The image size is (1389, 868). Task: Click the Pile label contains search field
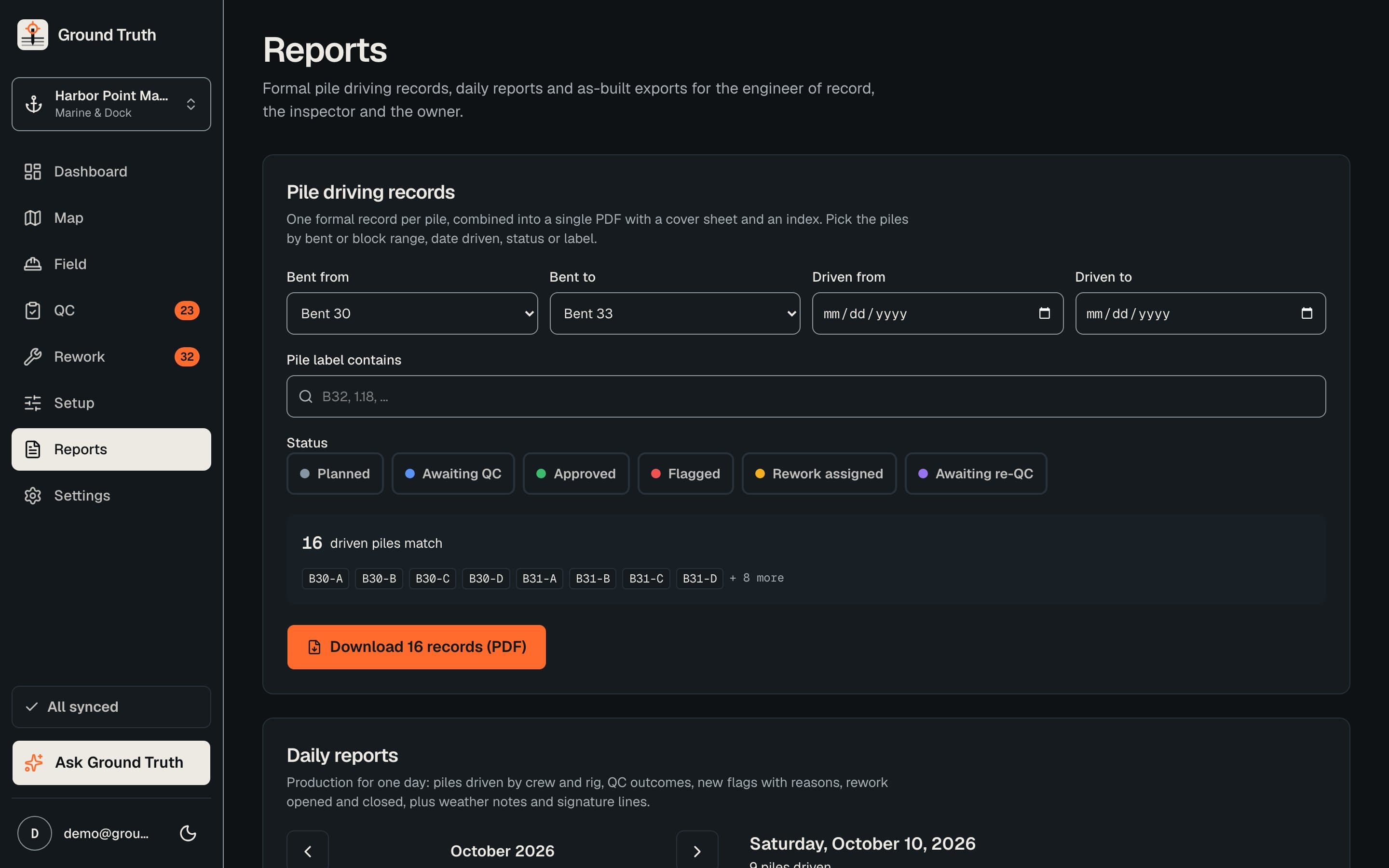point(806,397)
